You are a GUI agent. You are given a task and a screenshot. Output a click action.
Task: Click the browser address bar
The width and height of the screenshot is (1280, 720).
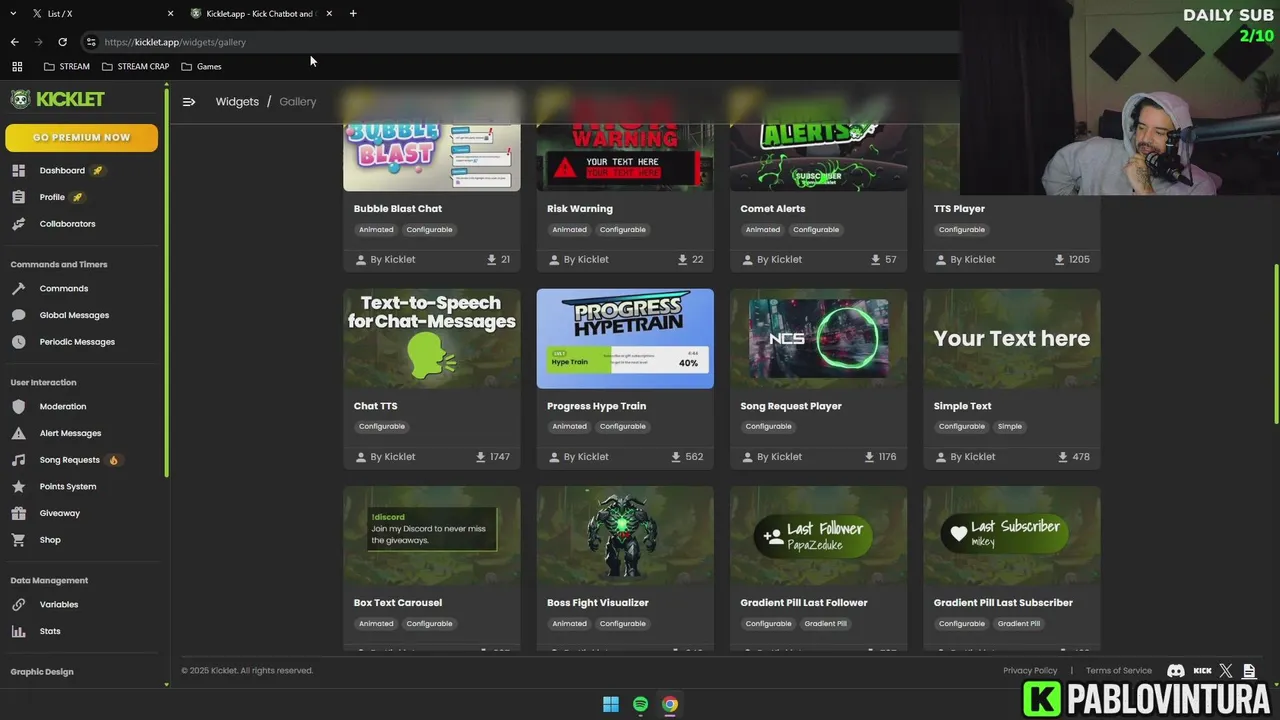[x=520, y=42]
